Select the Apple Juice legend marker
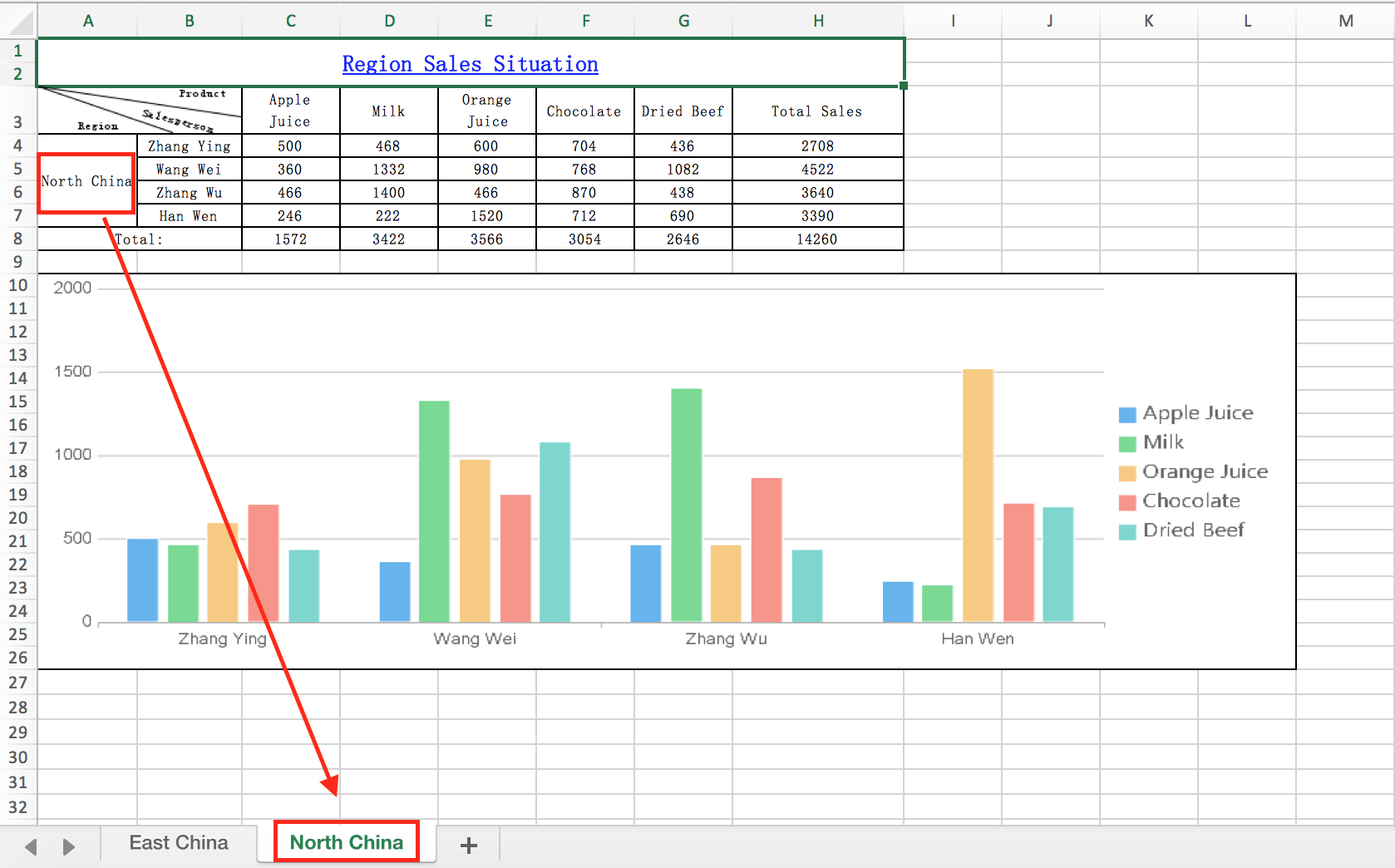 click(x=1126, y=412)
